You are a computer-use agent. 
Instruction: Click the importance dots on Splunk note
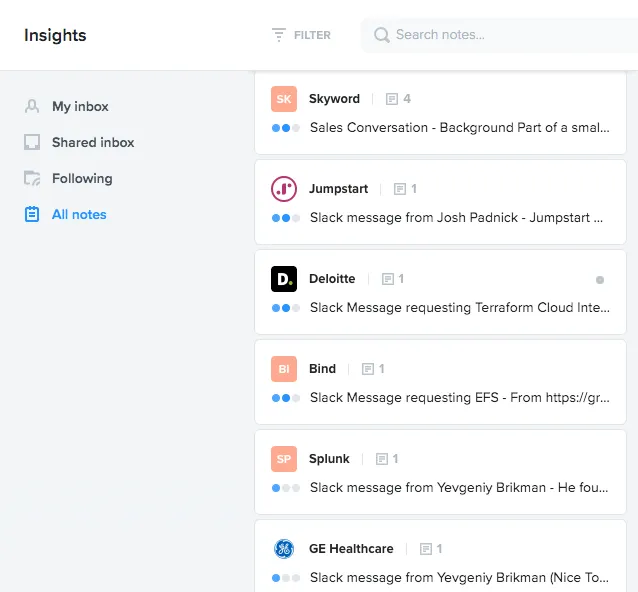click(286, 487)
